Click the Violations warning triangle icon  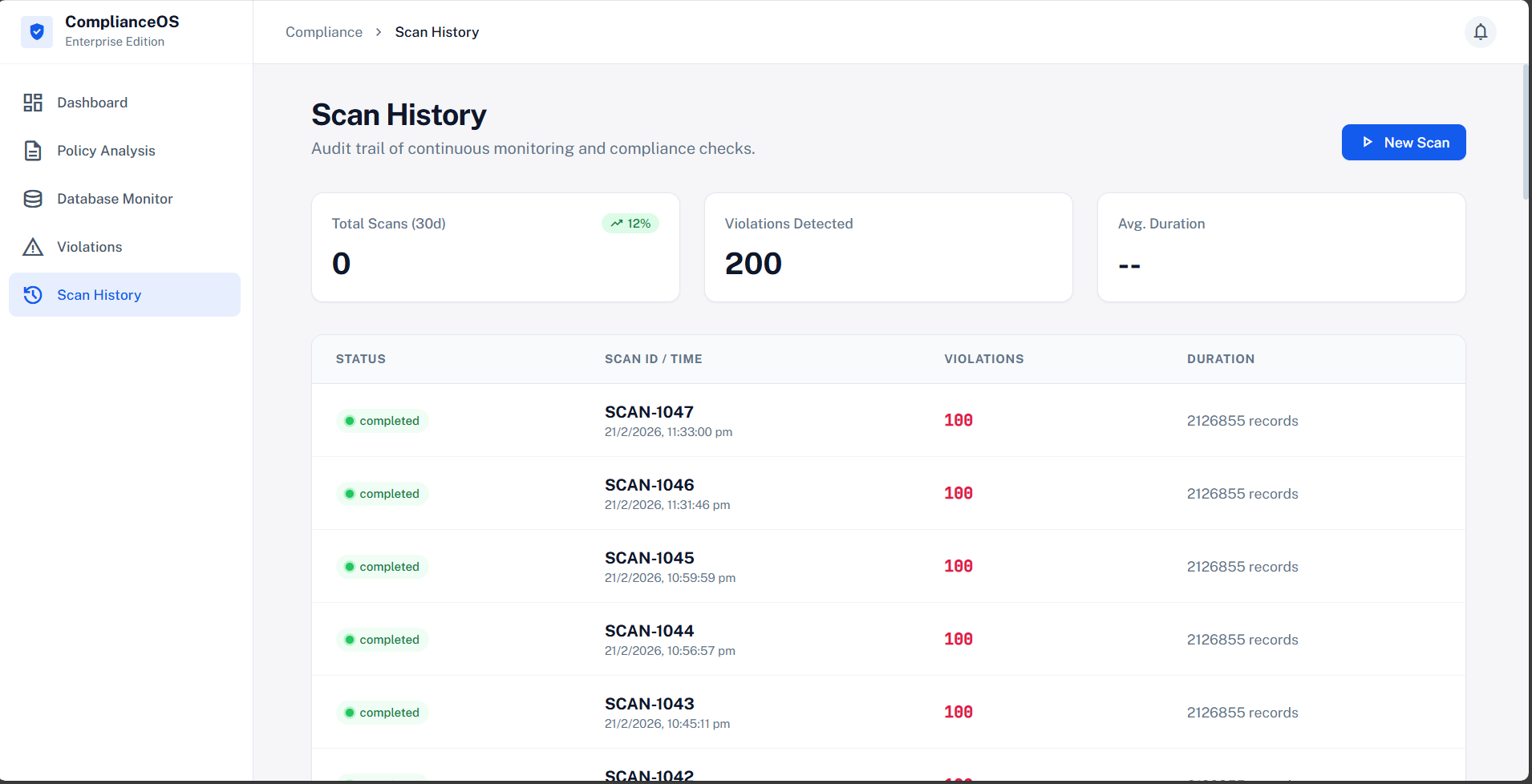click(x=33, y=247)
